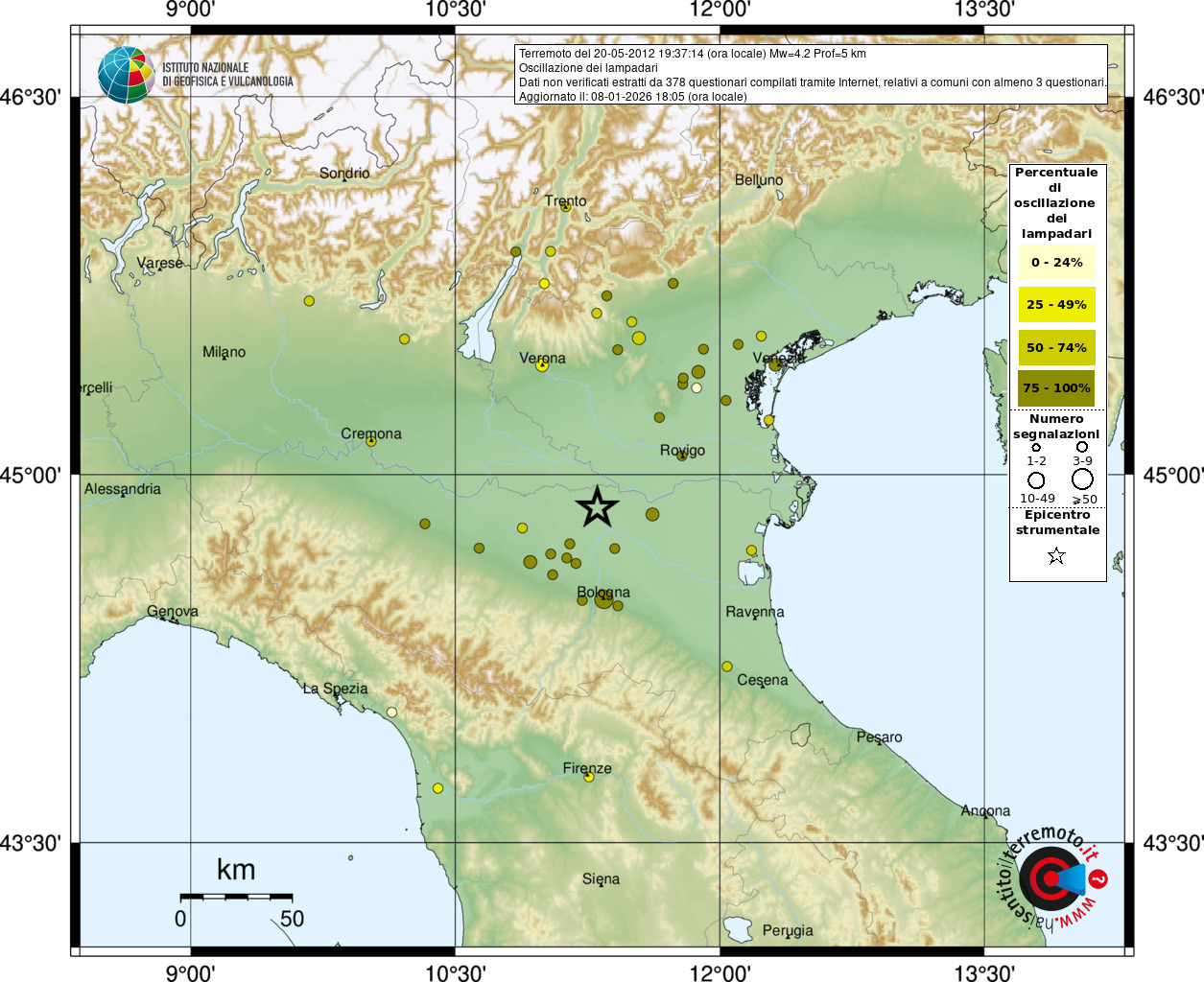
Task: Click the Varese label
Action: click(x=159, y=262)
